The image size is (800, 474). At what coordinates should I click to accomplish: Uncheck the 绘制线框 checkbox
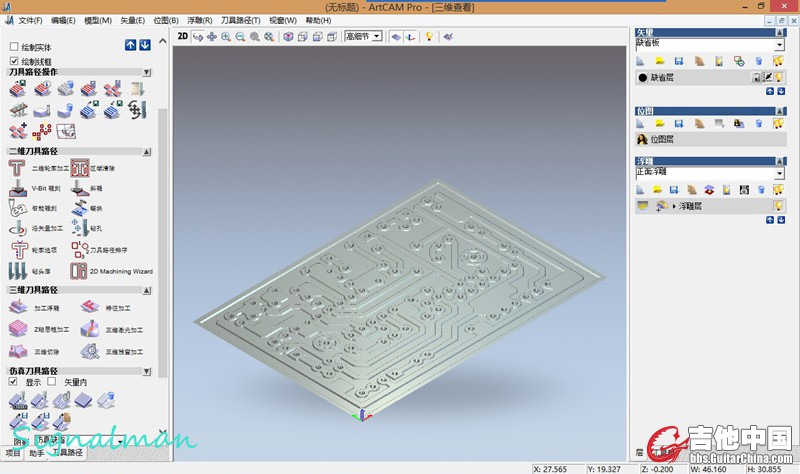(x=14, y=61)
